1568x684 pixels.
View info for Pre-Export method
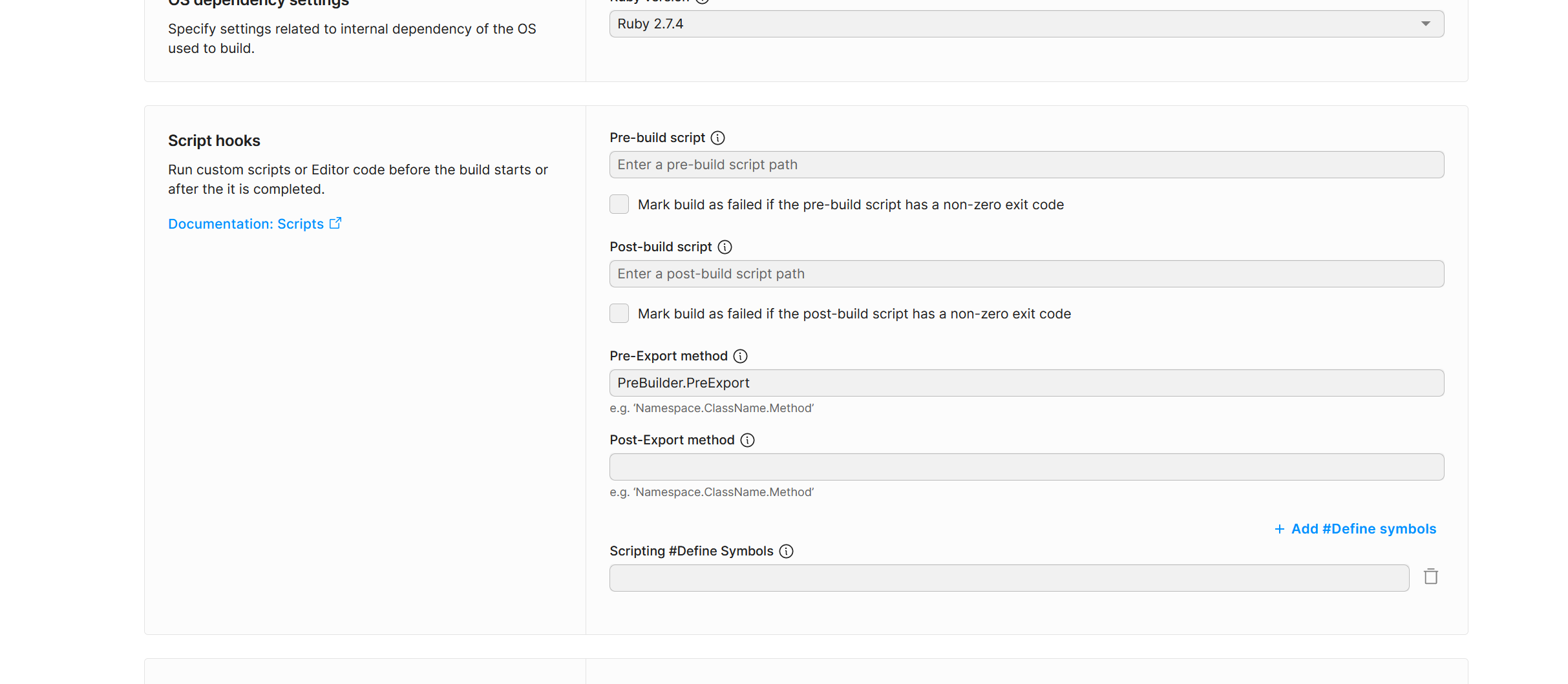pos(739,356)
